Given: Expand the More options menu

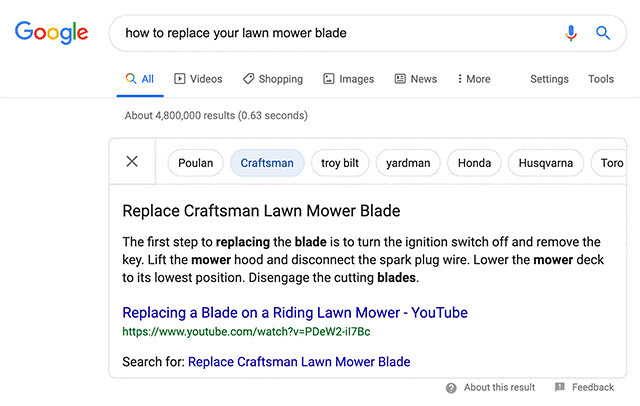Looking at the screenshot, I should [473, 79].
